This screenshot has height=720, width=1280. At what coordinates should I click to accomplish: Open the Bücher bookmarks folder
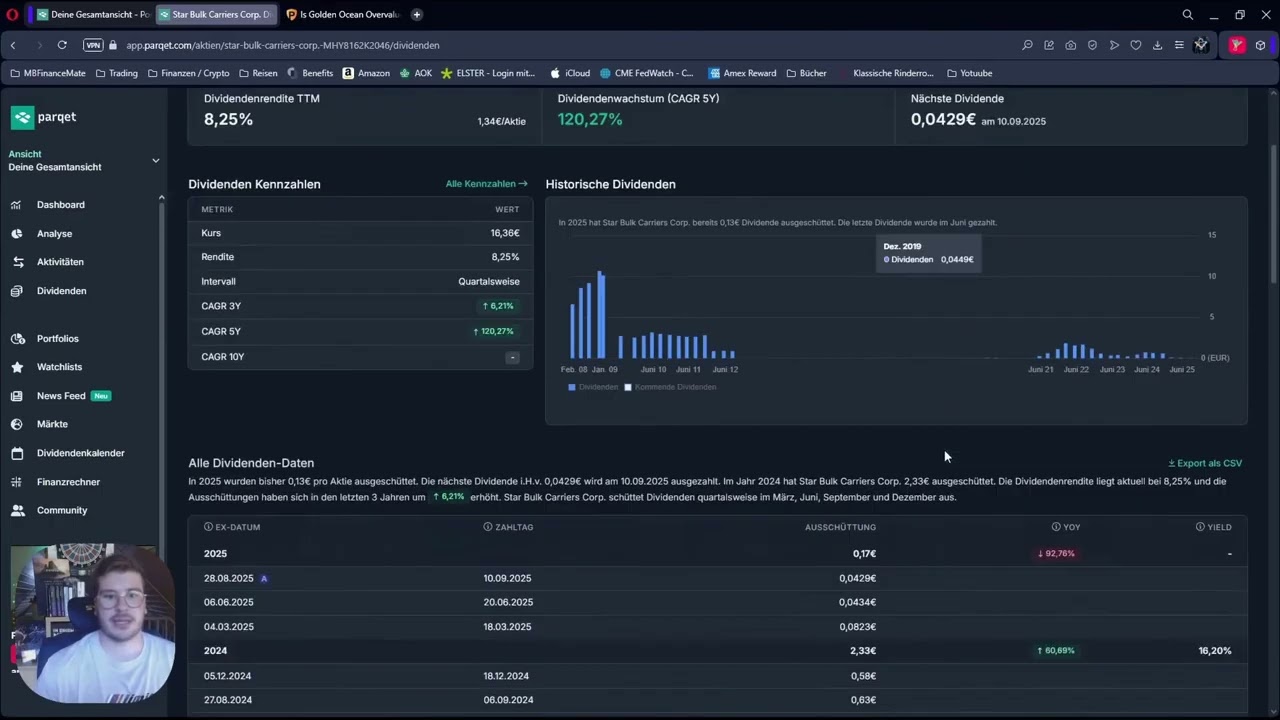tap(806, 73)
